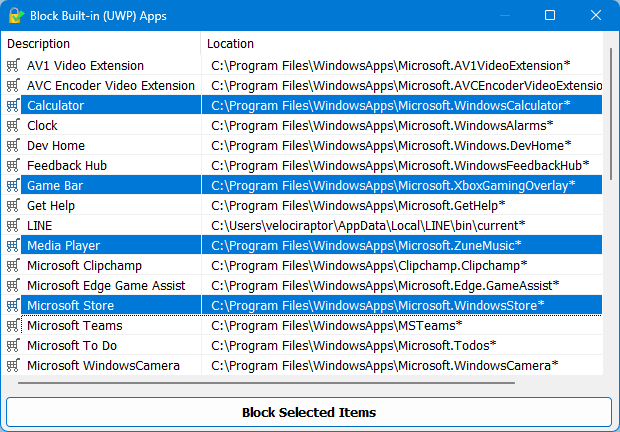Click the cart icon next to Microsoft WindowsCamera

click(x=13, y=365)
